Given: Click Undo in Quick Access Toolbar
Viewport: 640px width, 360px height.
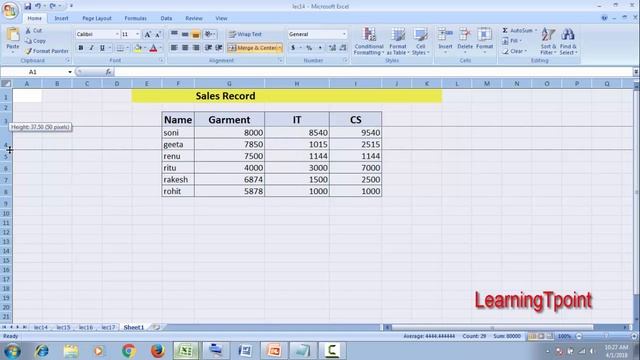Looking at the screenshot, I should pos(38,6).
